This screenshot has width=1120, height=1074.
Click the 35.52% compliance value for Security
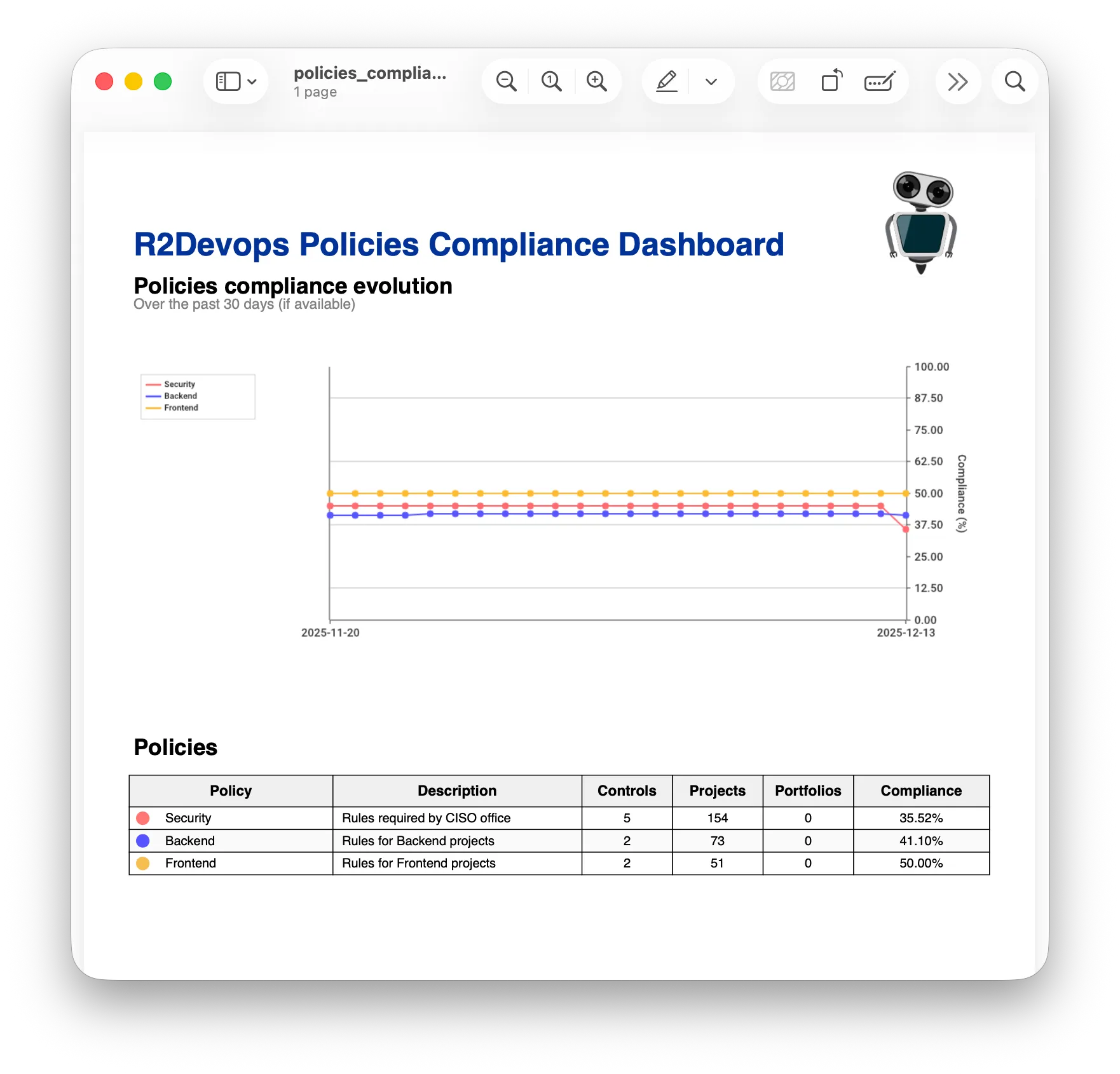(x=920, y=818)
